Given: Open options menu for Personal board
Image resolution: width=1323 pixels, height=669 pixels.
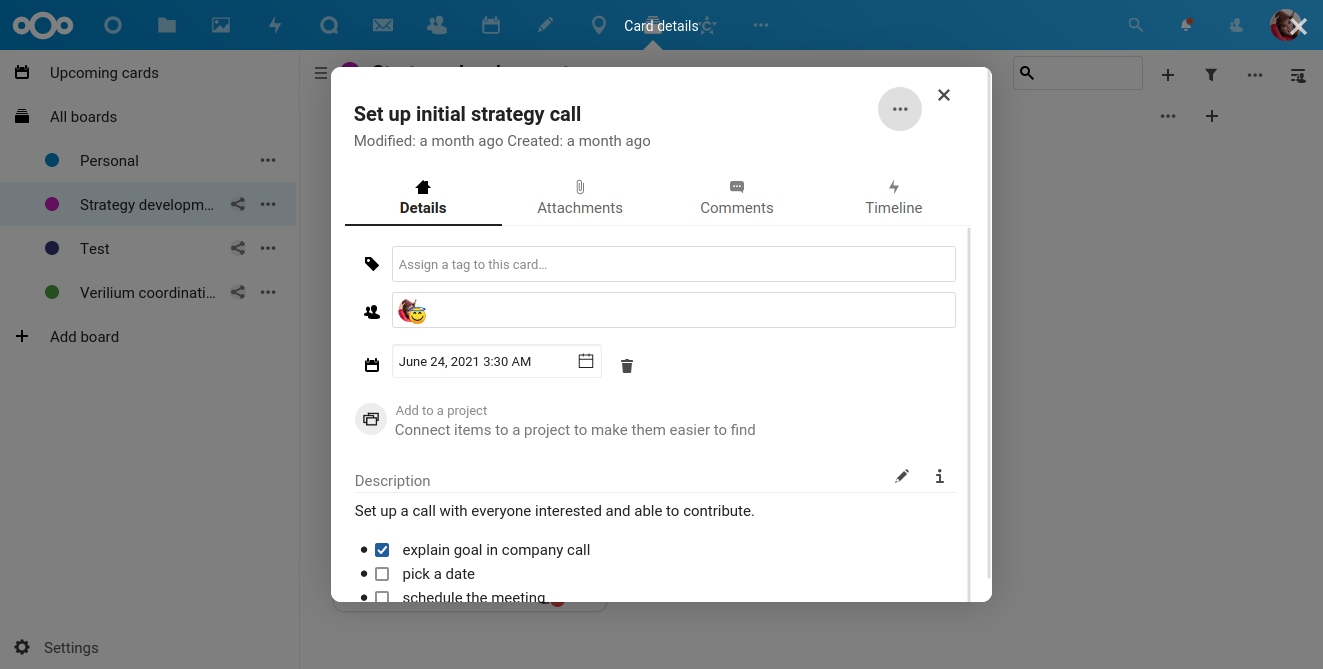Looking at the screenshot, I should [268, 161].
